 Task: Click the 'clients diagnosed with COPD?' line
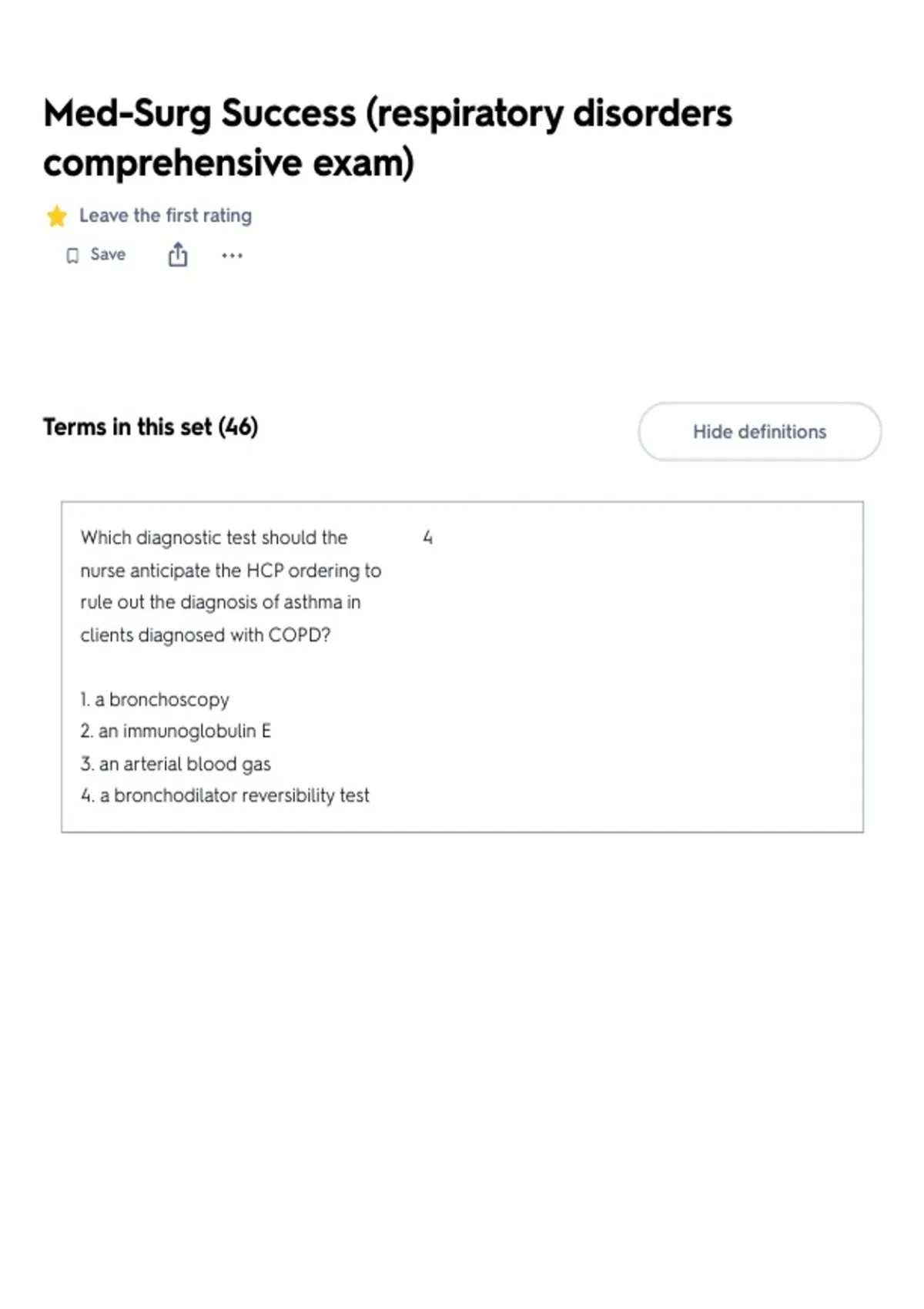tap(206, 635)
